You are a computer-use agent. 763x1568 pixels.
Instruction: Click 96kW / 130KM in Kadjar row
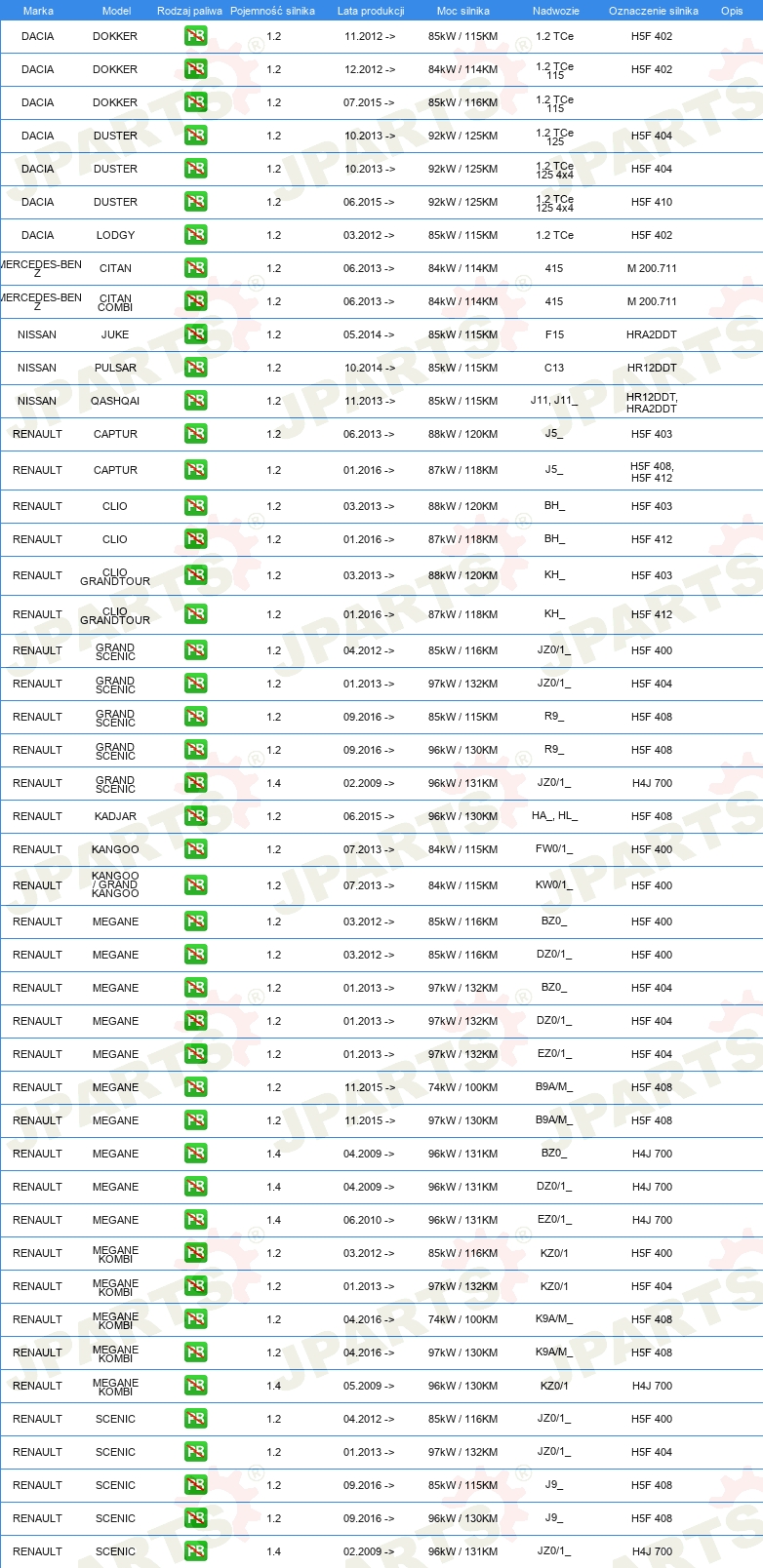[x=462, y=817]
